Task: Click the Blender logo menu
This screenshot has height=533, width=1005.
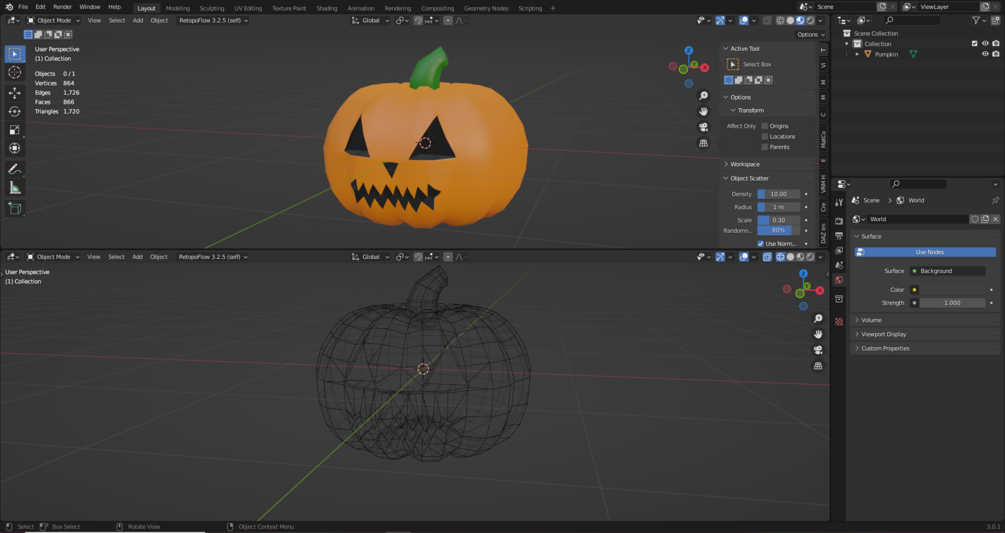Action: (9, 6)
